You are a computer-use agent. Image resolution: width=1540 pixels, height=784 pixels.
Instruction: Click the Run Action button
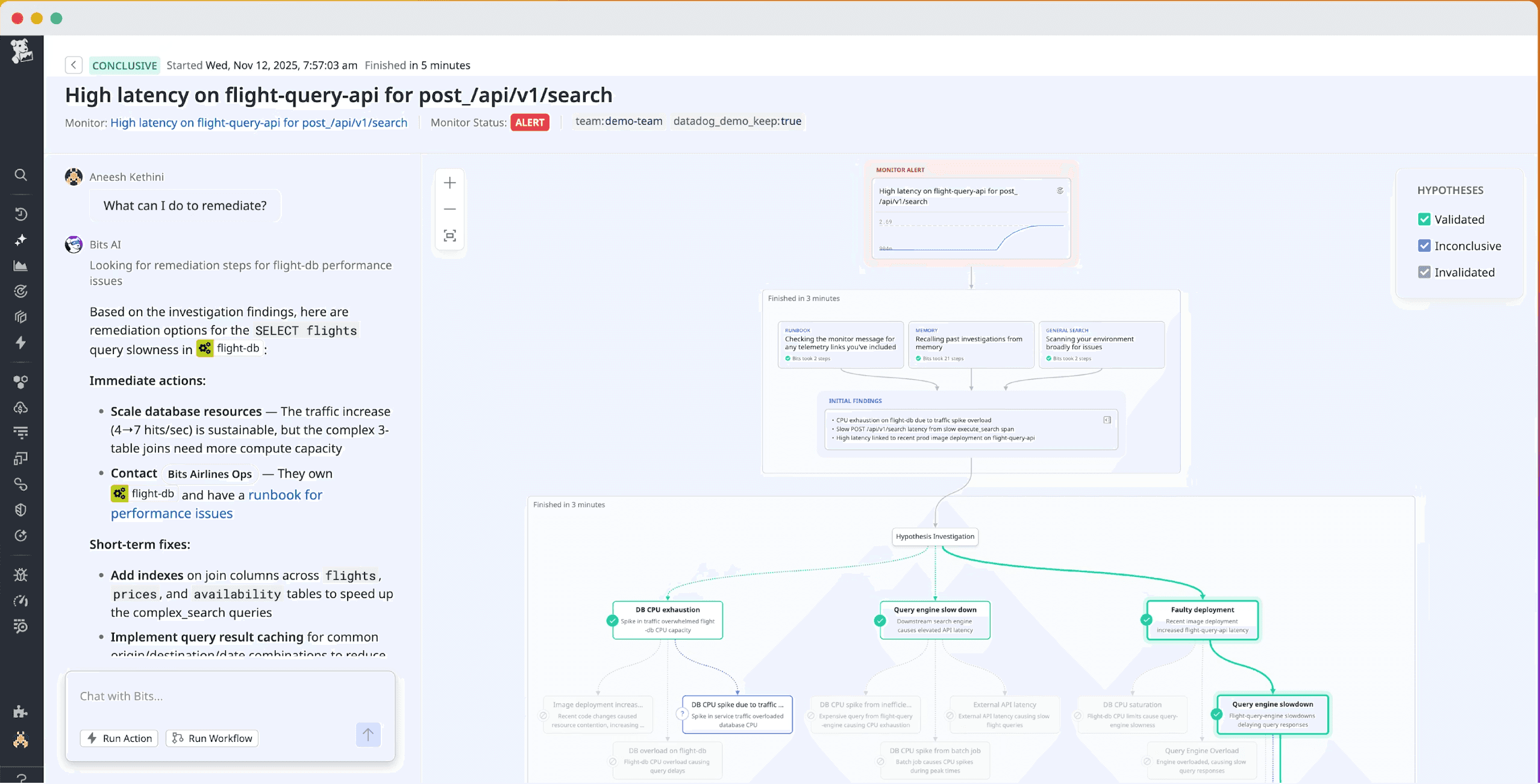[119, 738]
